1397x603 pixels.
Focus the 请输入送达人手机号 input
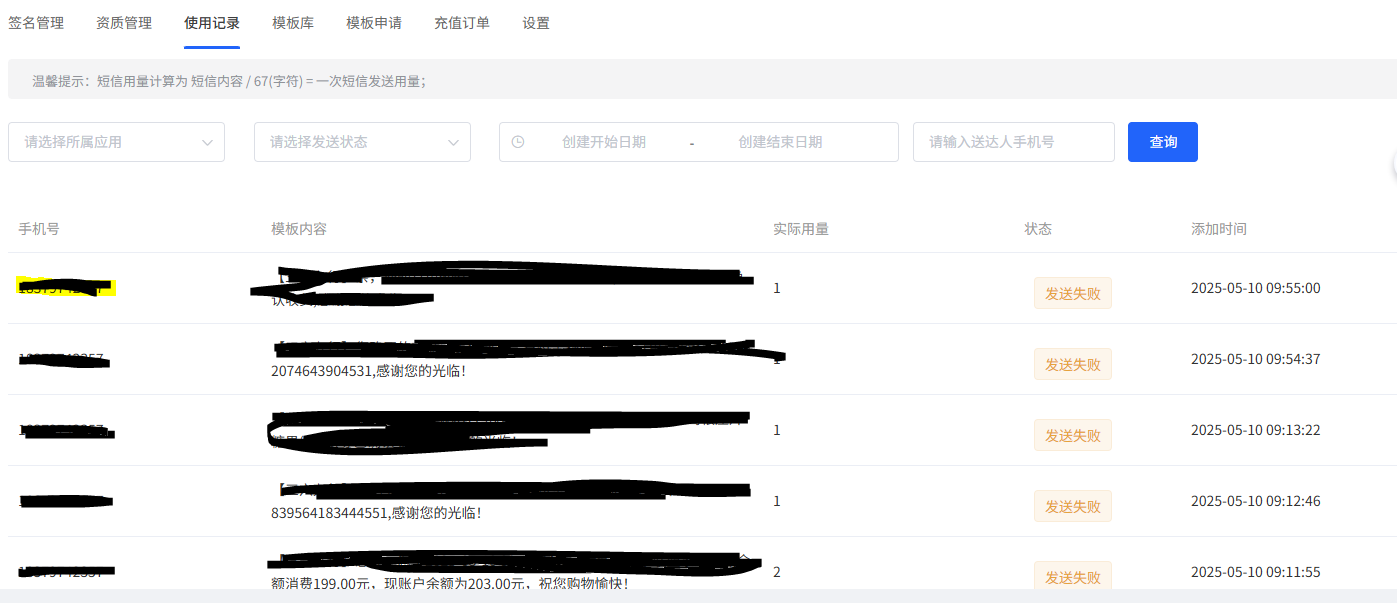point(1014,142)
